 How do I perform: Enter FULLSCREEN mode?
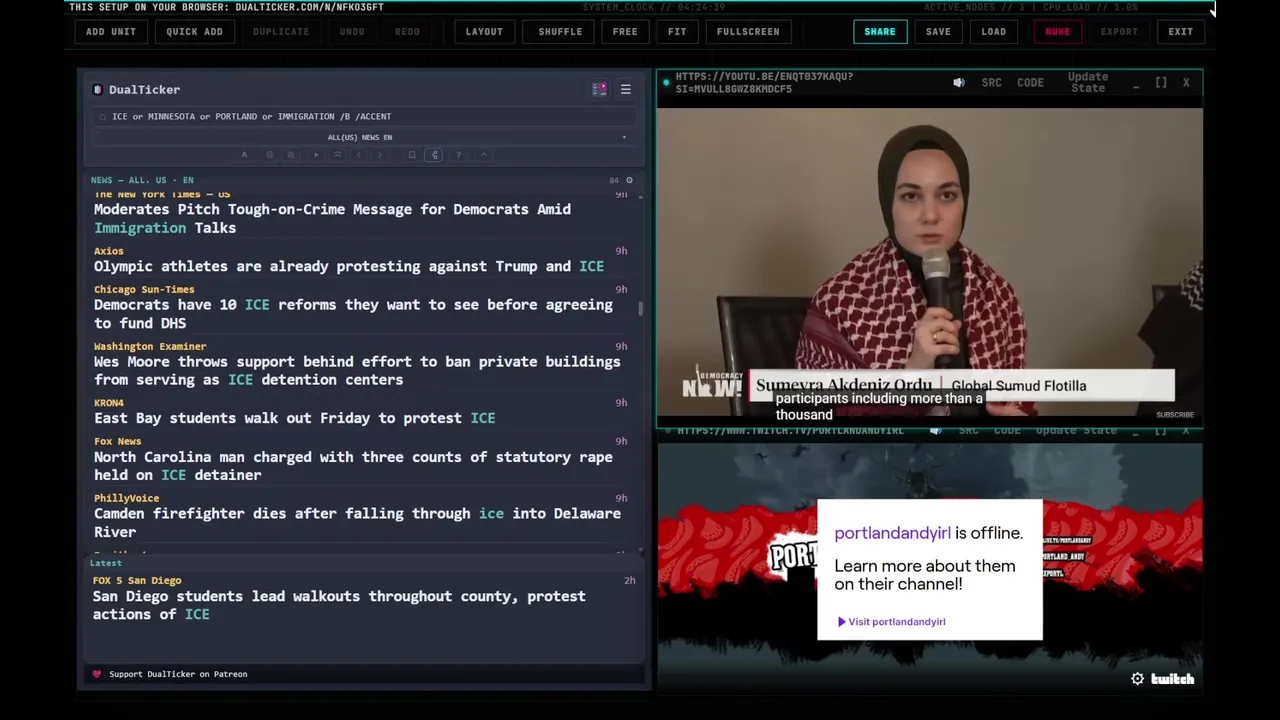[x=748, y=32]
